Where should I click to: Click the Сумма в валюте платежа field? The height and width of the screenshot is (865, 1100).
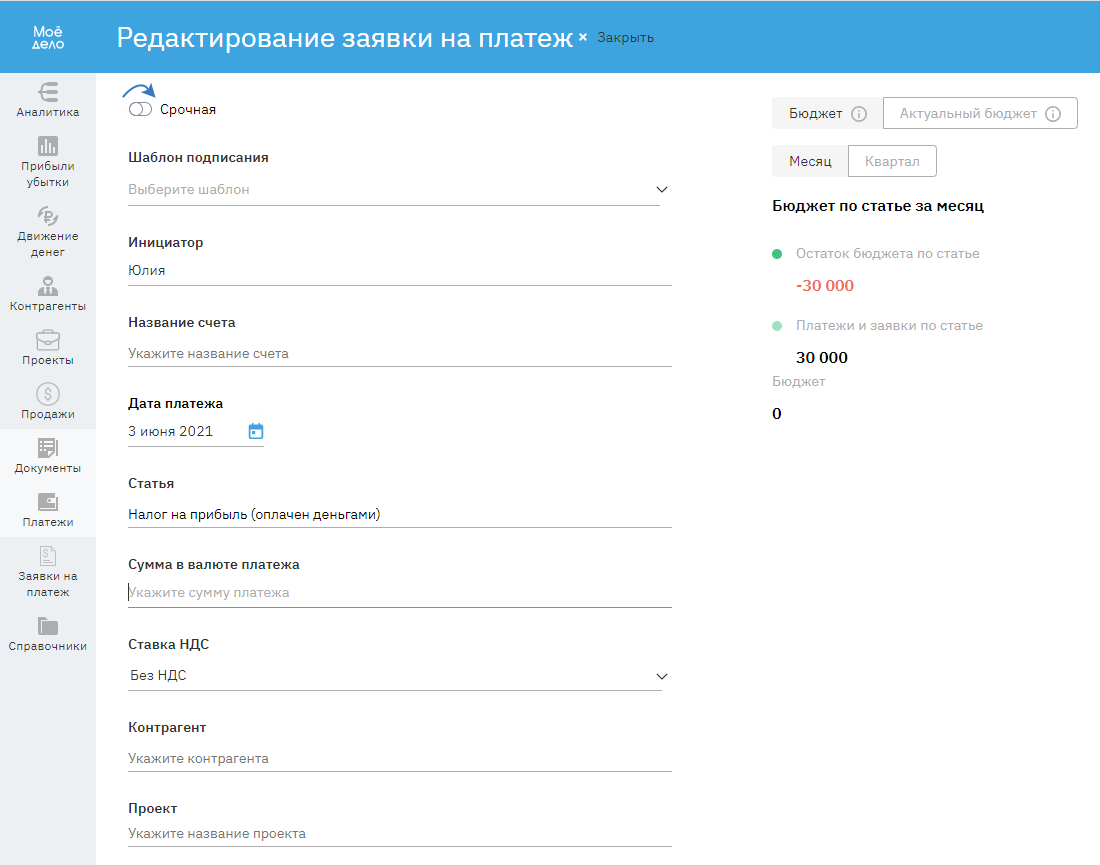[399, 593]
